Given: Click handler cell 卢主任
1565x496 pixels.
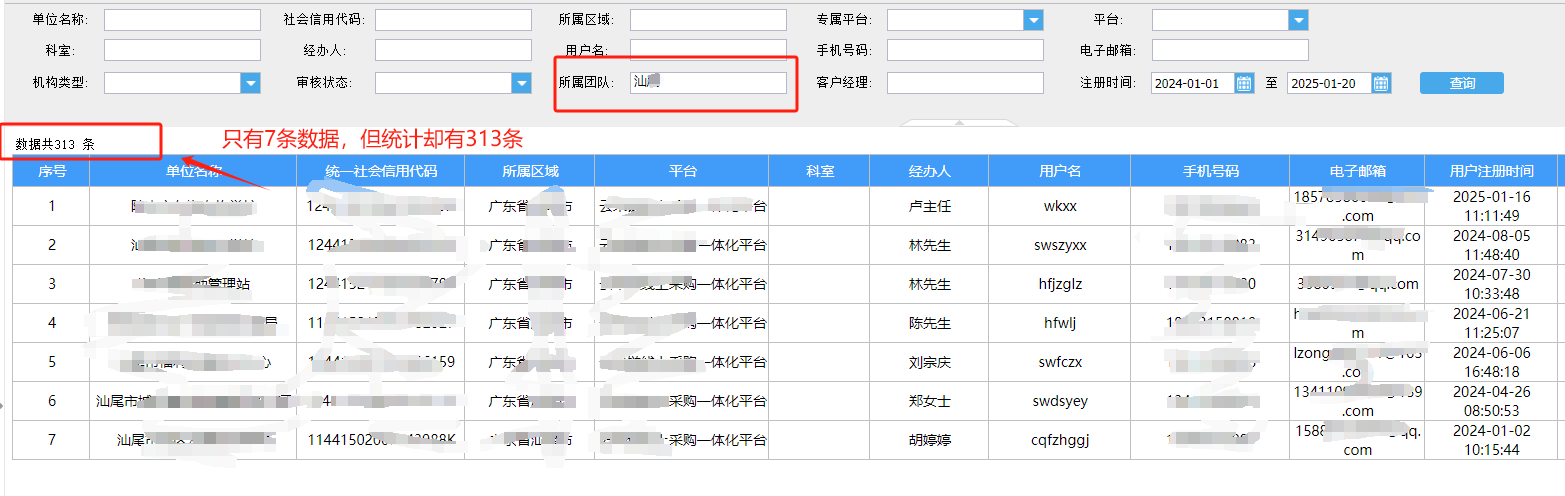Looking at the screenshot, I should (x=929, y=206).
